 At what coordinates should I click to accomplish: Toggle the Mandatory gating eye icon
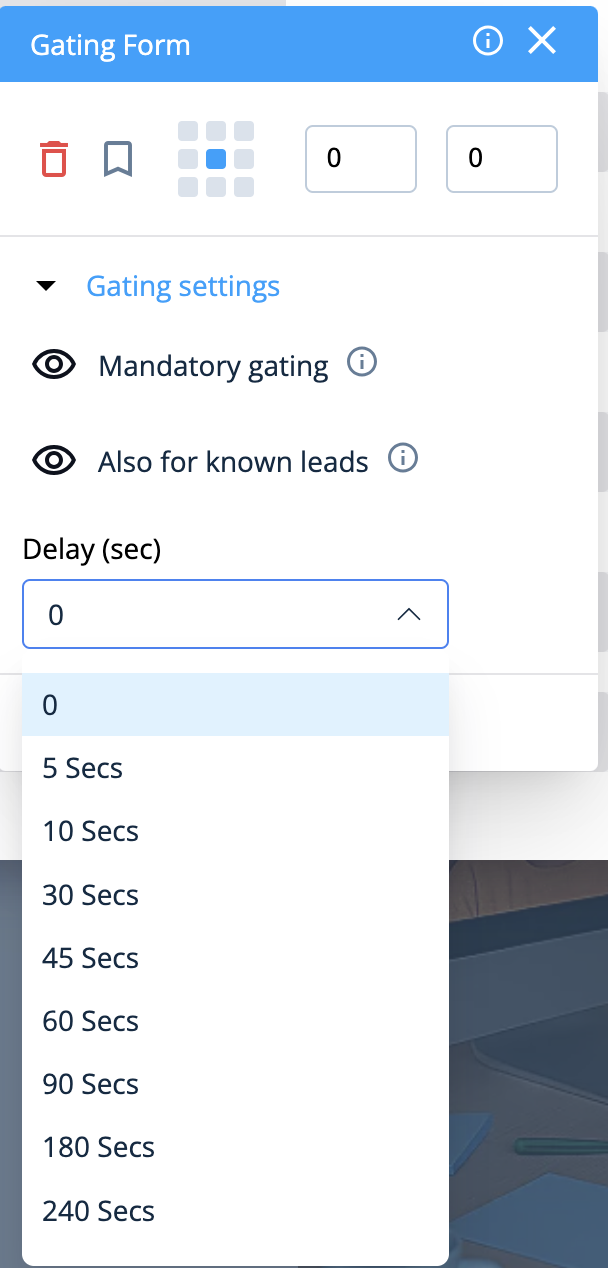tap(54, 366)
